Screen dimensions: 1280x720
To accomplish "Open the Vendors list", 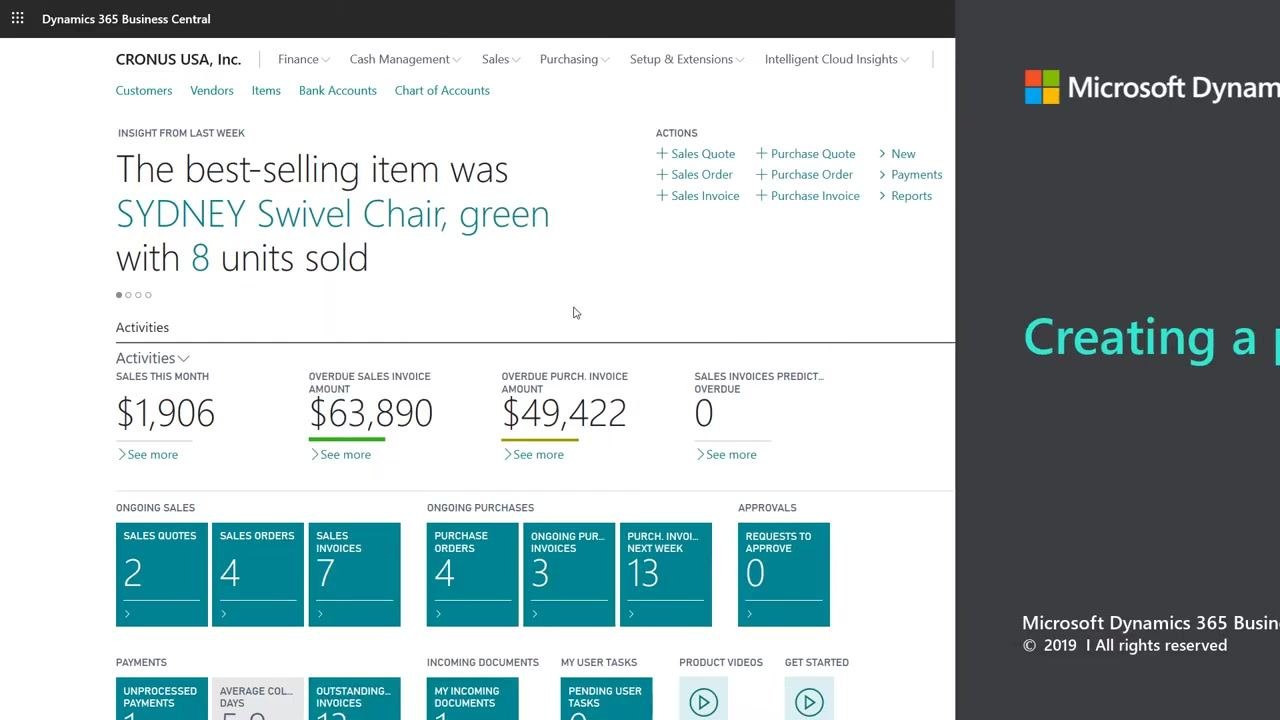I will tap(212, 90).
